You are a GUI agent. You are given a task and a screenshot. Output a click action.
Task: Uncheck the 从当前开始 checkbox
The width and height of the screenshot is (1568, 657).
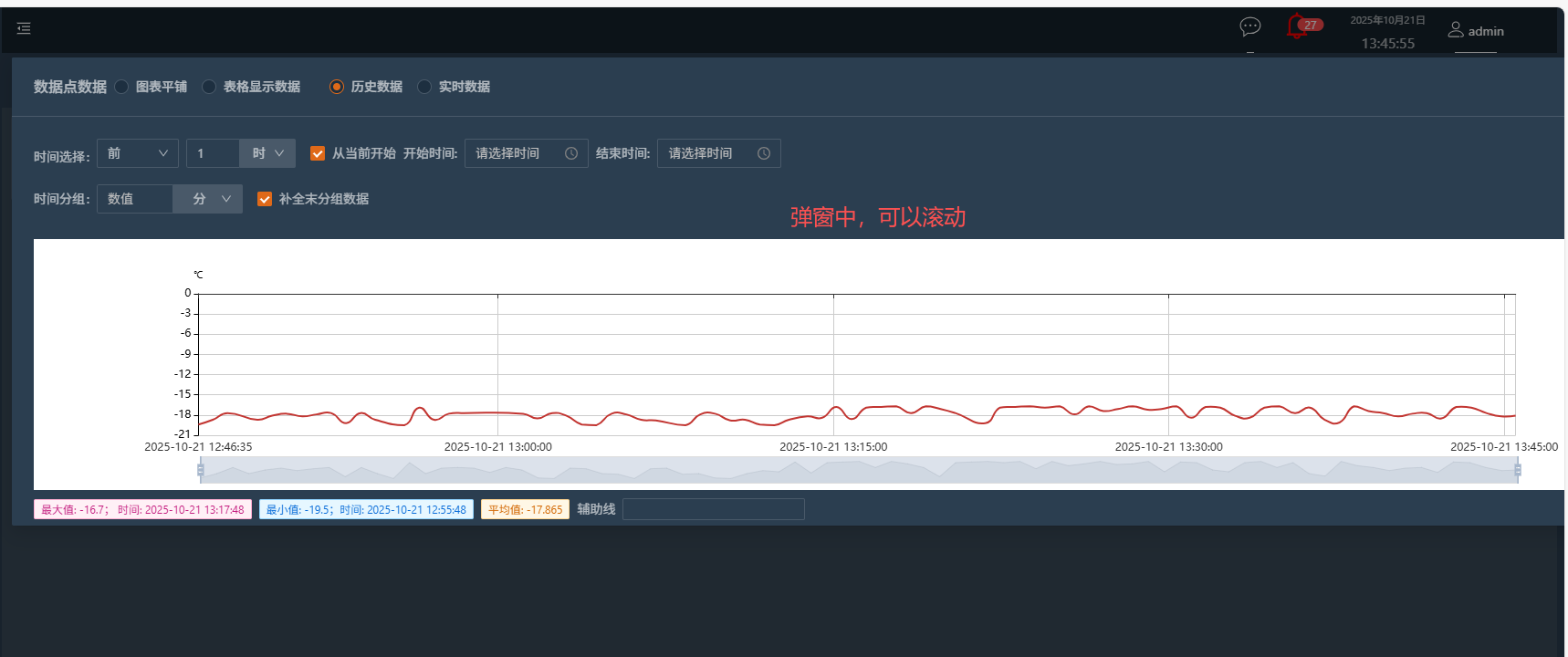point(318,153)
